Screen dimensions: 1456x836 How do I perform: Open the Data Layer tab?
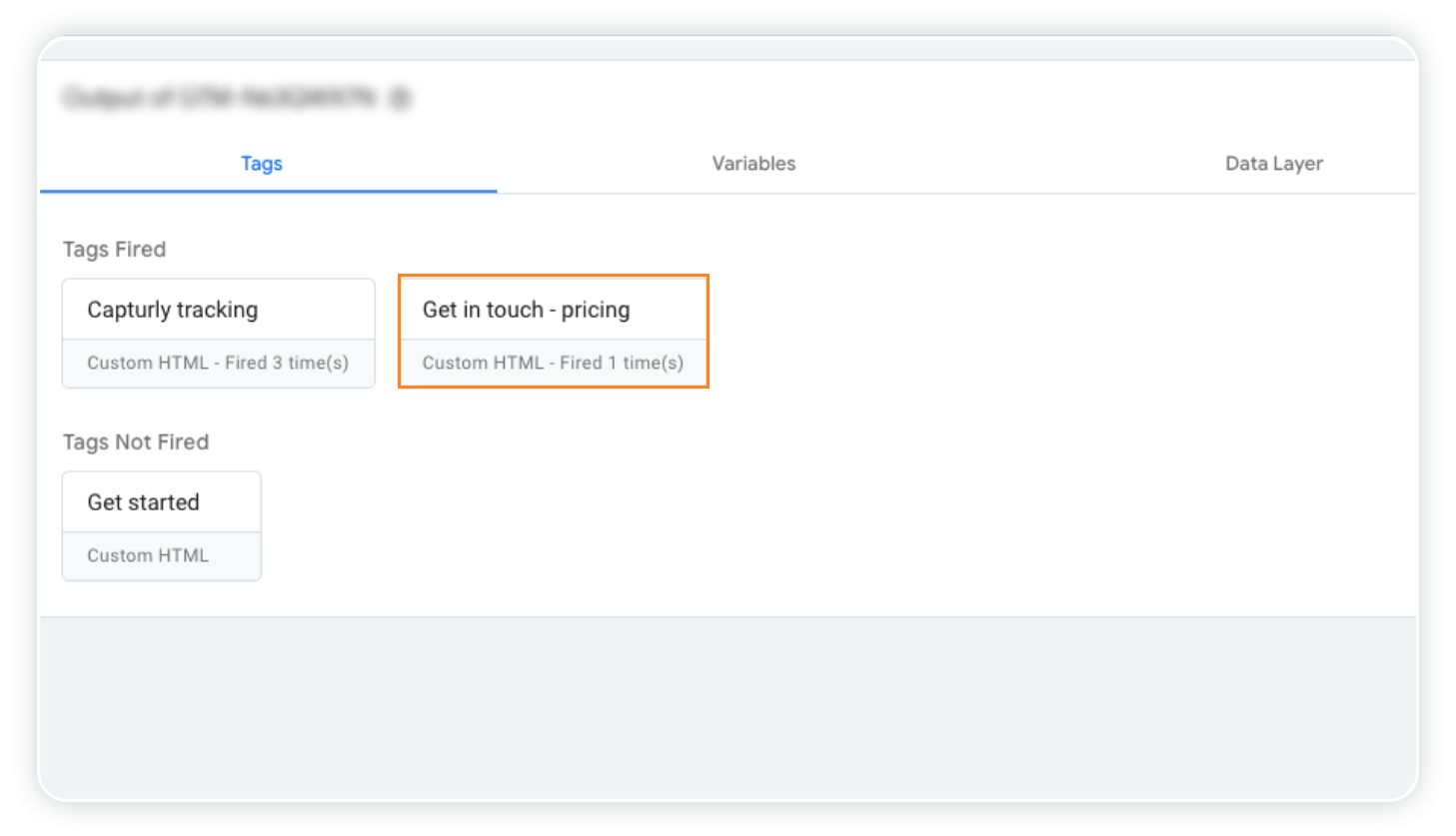1274,164
